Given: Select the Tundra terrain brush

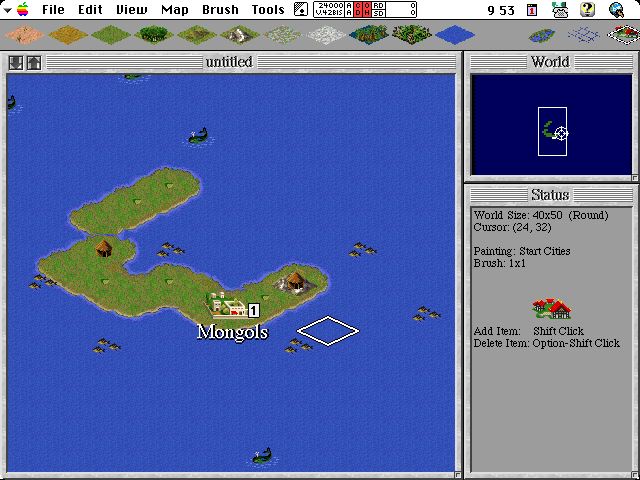Looking at the screenshot, I should [x=283, y=34].
